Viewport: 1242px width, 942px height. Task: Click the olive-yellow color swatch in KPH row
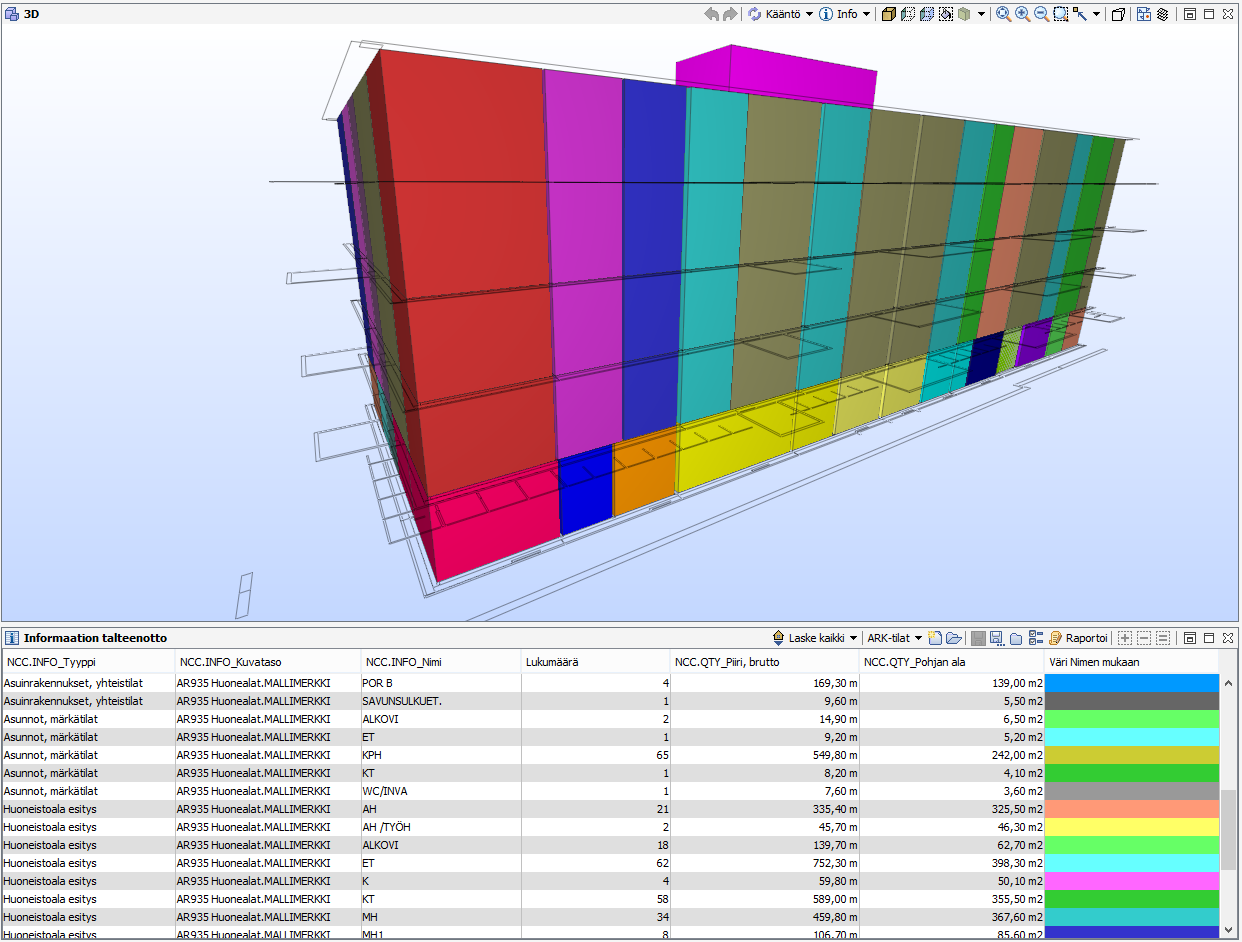pyautogui.click(x=1132, y=755)
